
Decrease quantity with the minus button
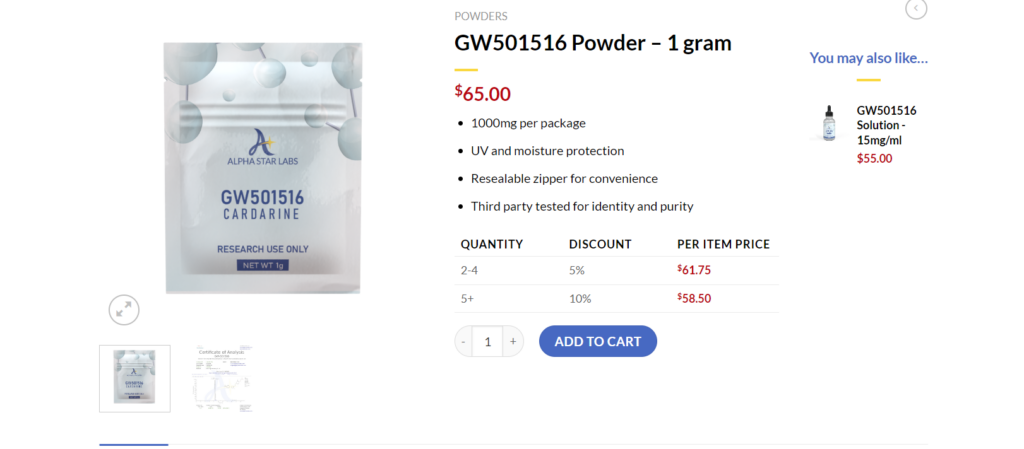pyautogui.click(x=463, y=341)
